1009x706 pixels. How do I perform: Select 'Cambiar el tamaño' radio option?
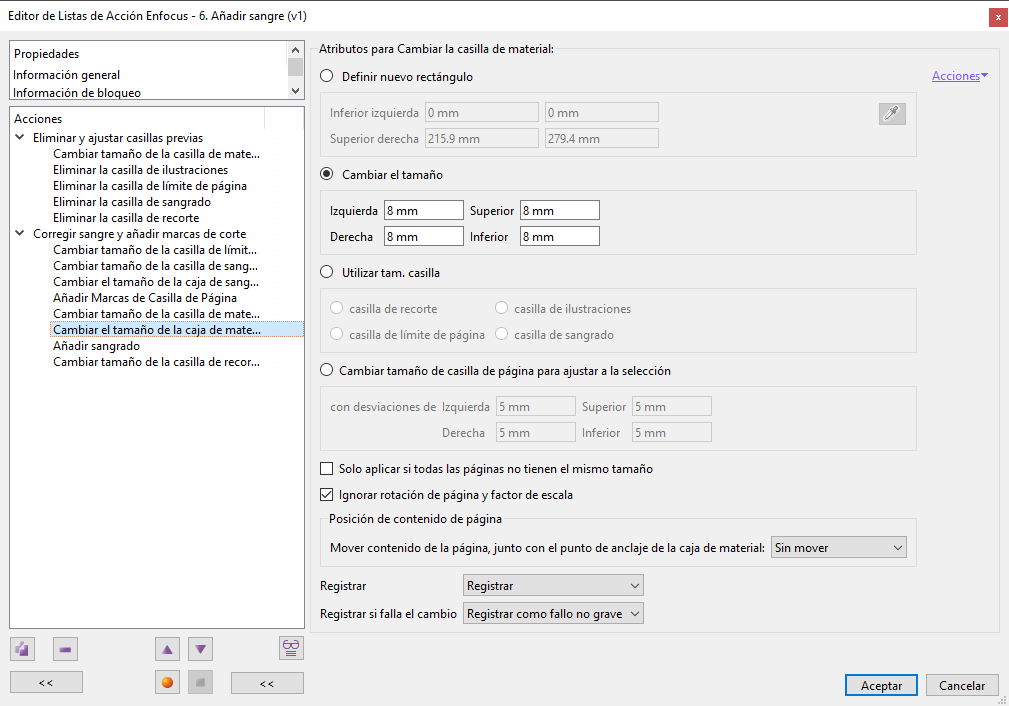coord(327,174)
